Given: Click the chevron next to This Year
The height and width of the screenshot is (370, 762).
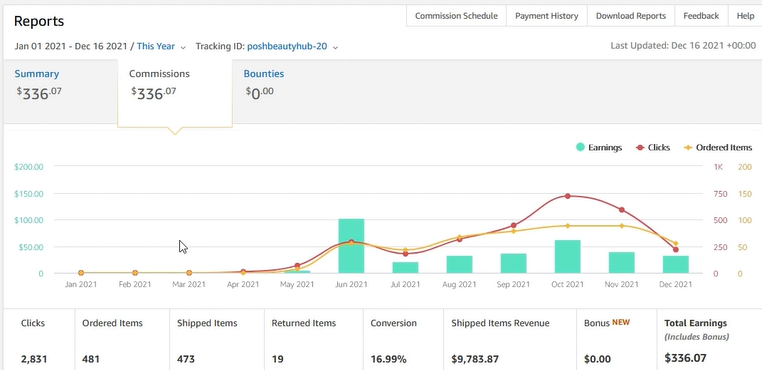Looking at the screenshot, I should click(183, 48).
